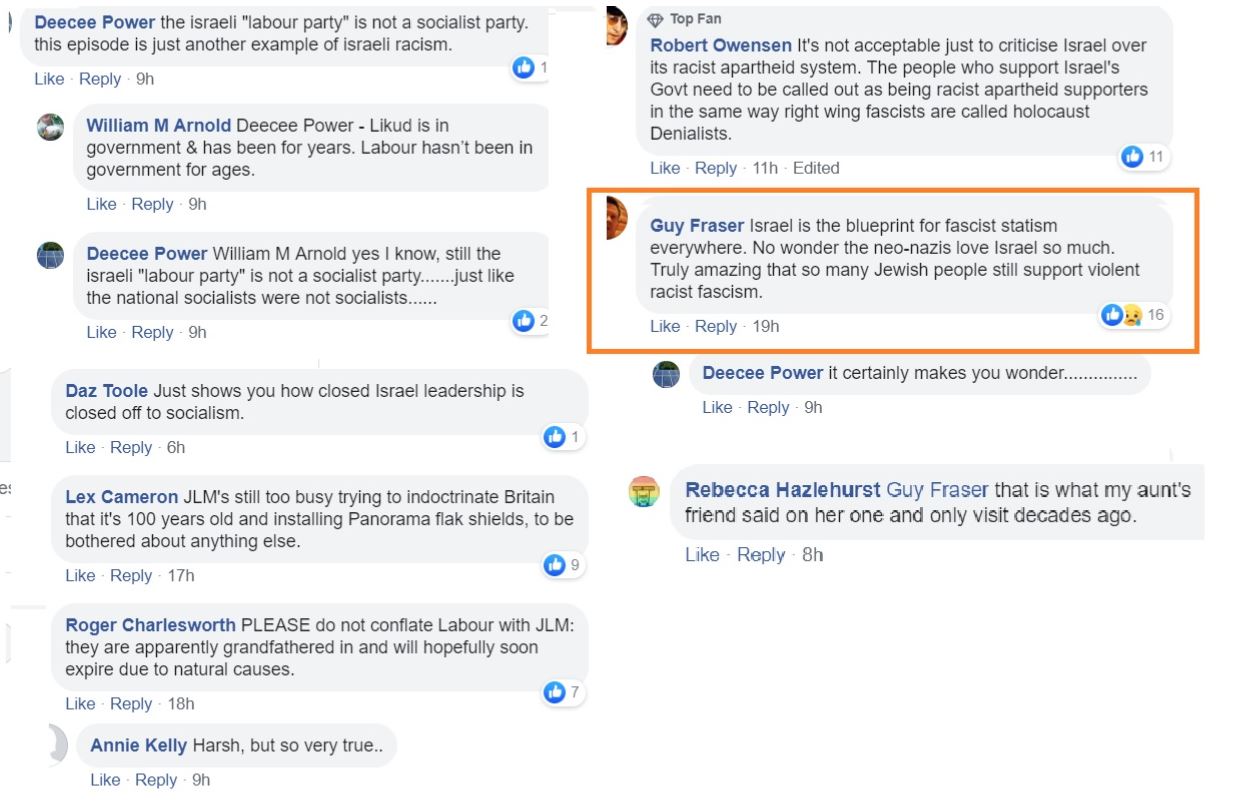Open reactions on Guy Fraser's comment

(1134, 315)
